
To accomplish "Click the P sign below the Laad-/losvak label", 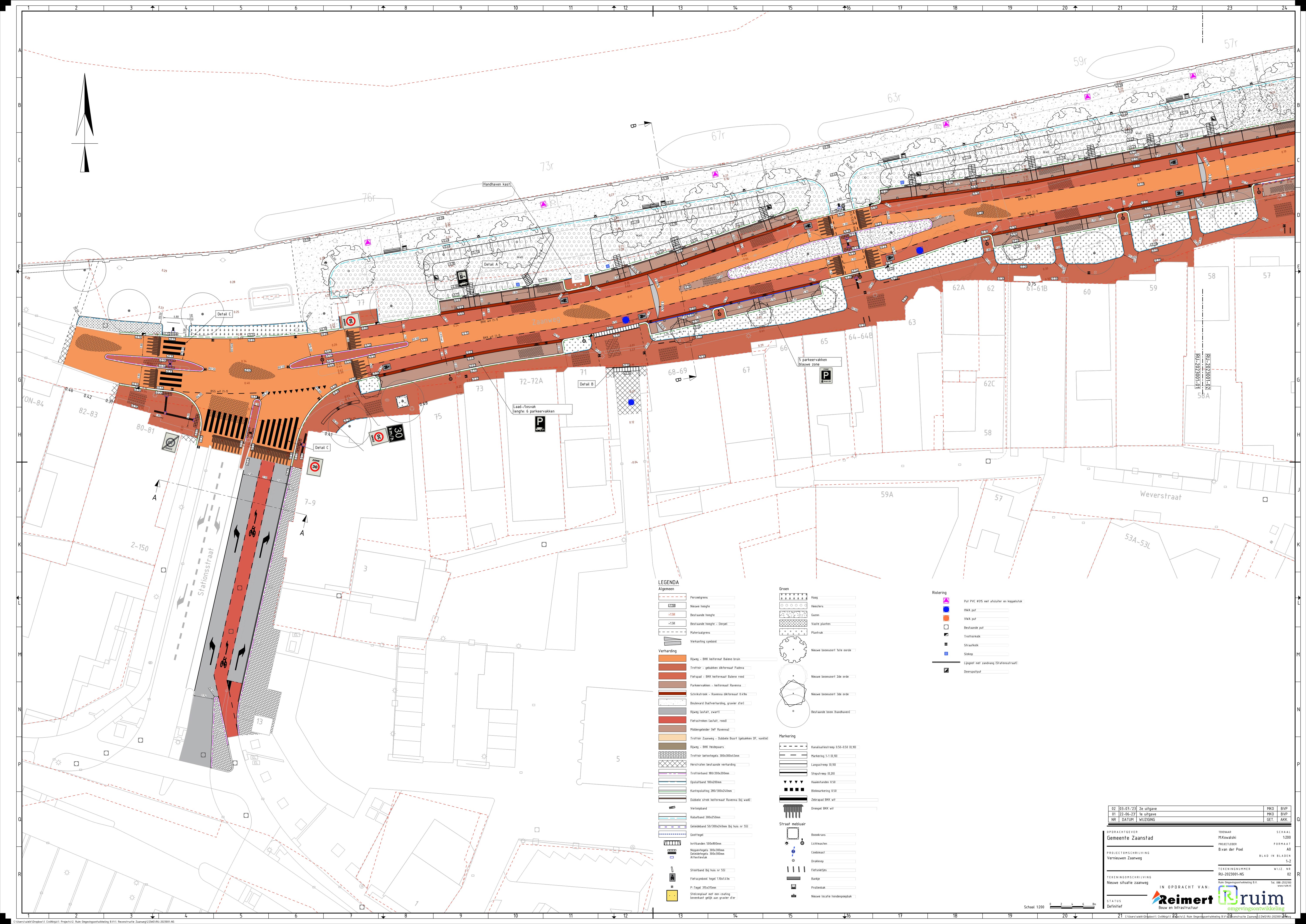I will pyautogui.click(x=540, y=423).
